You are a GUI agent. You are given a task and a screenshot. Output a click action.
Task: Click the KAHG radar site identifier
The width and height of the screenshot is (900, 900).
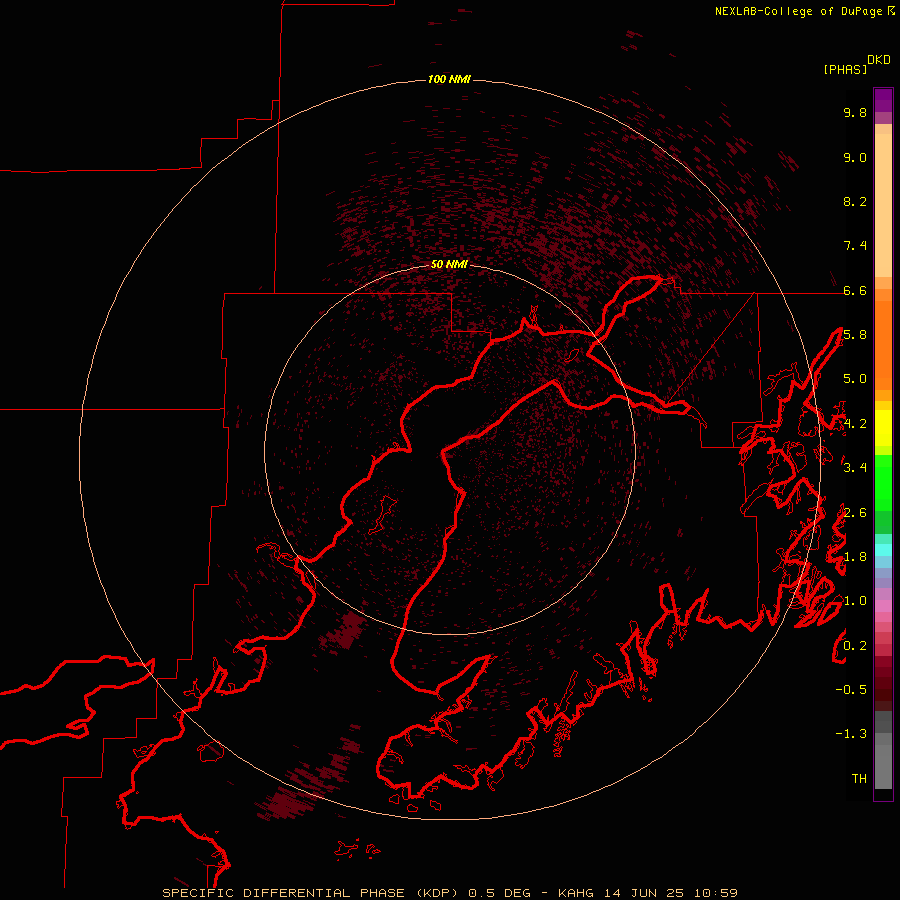576,893
